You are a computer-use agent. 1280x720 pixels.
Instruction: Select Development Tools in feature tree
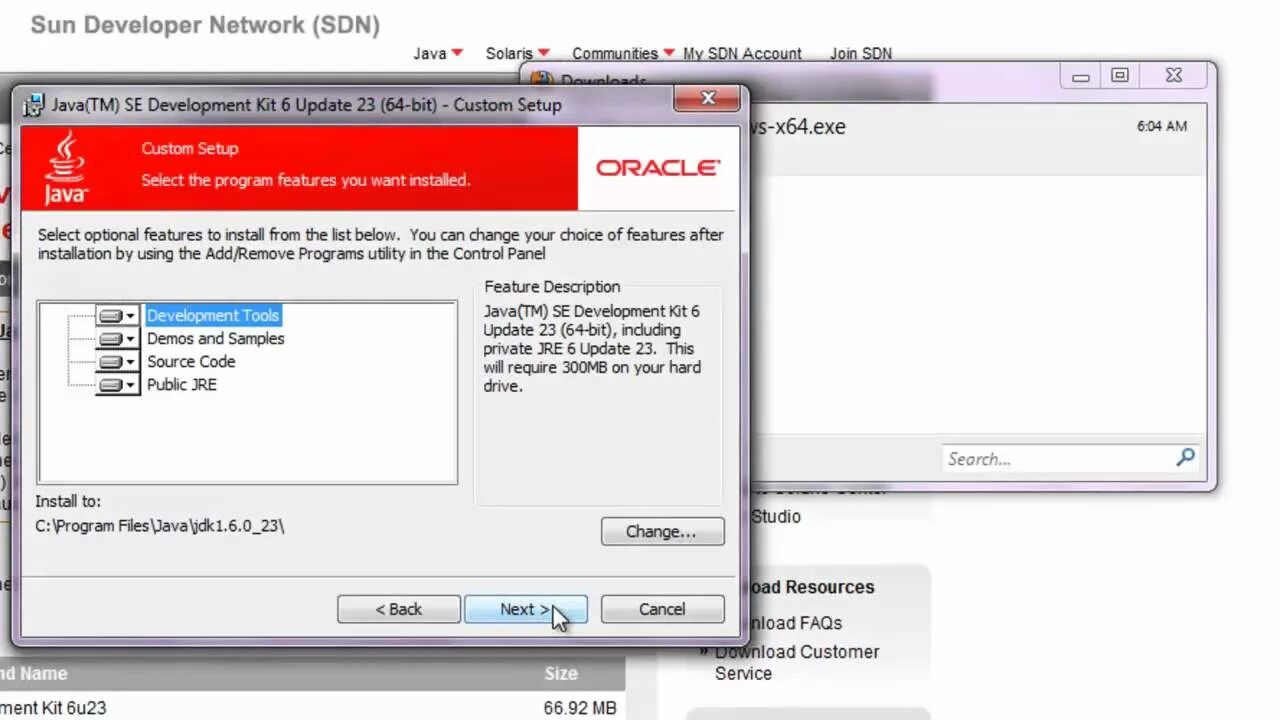[213, 316]
